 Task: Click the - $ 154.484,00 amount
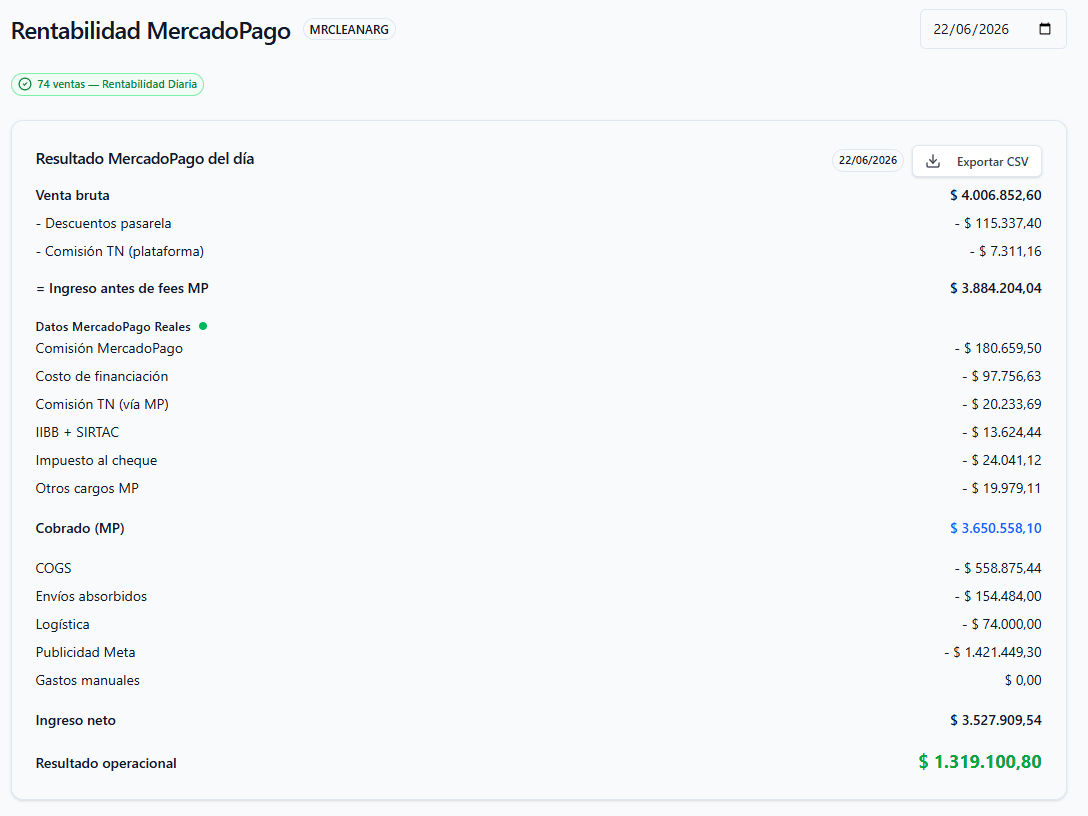click(998, 597)
